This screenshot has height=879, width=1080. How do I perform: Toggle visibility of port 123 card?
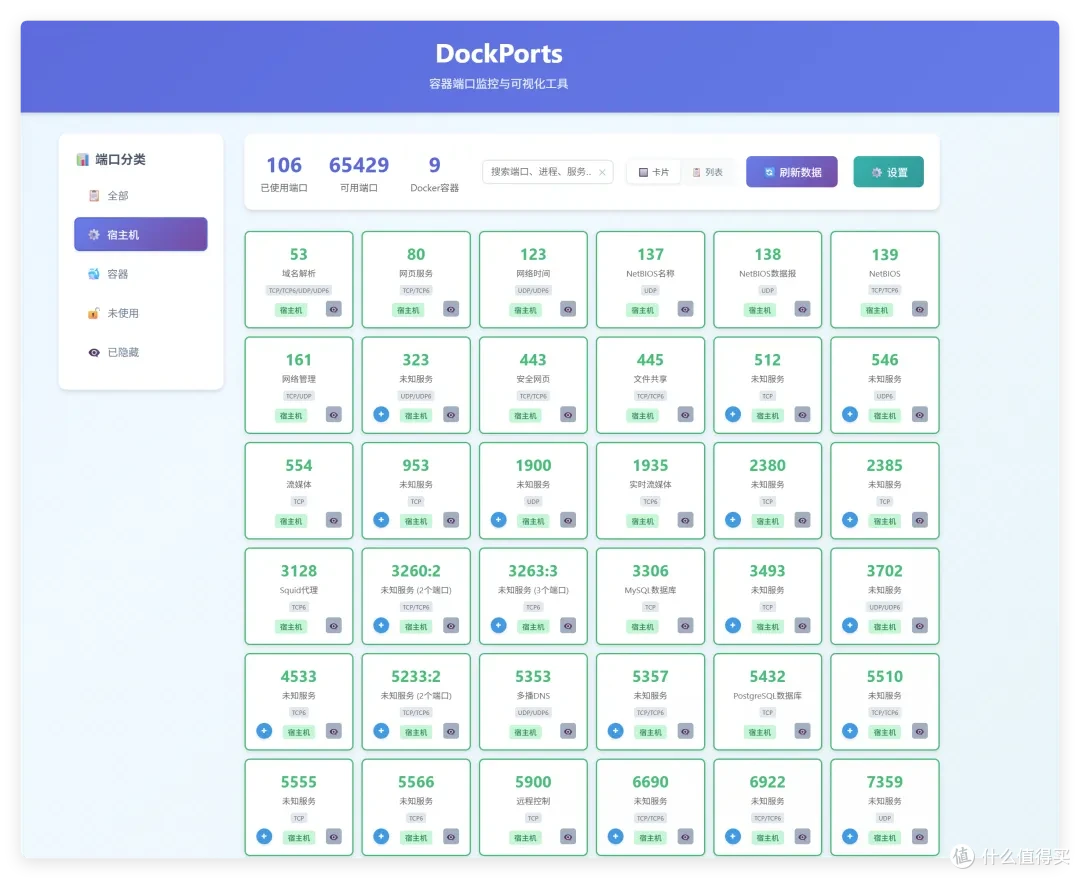(x=568, y=309)
